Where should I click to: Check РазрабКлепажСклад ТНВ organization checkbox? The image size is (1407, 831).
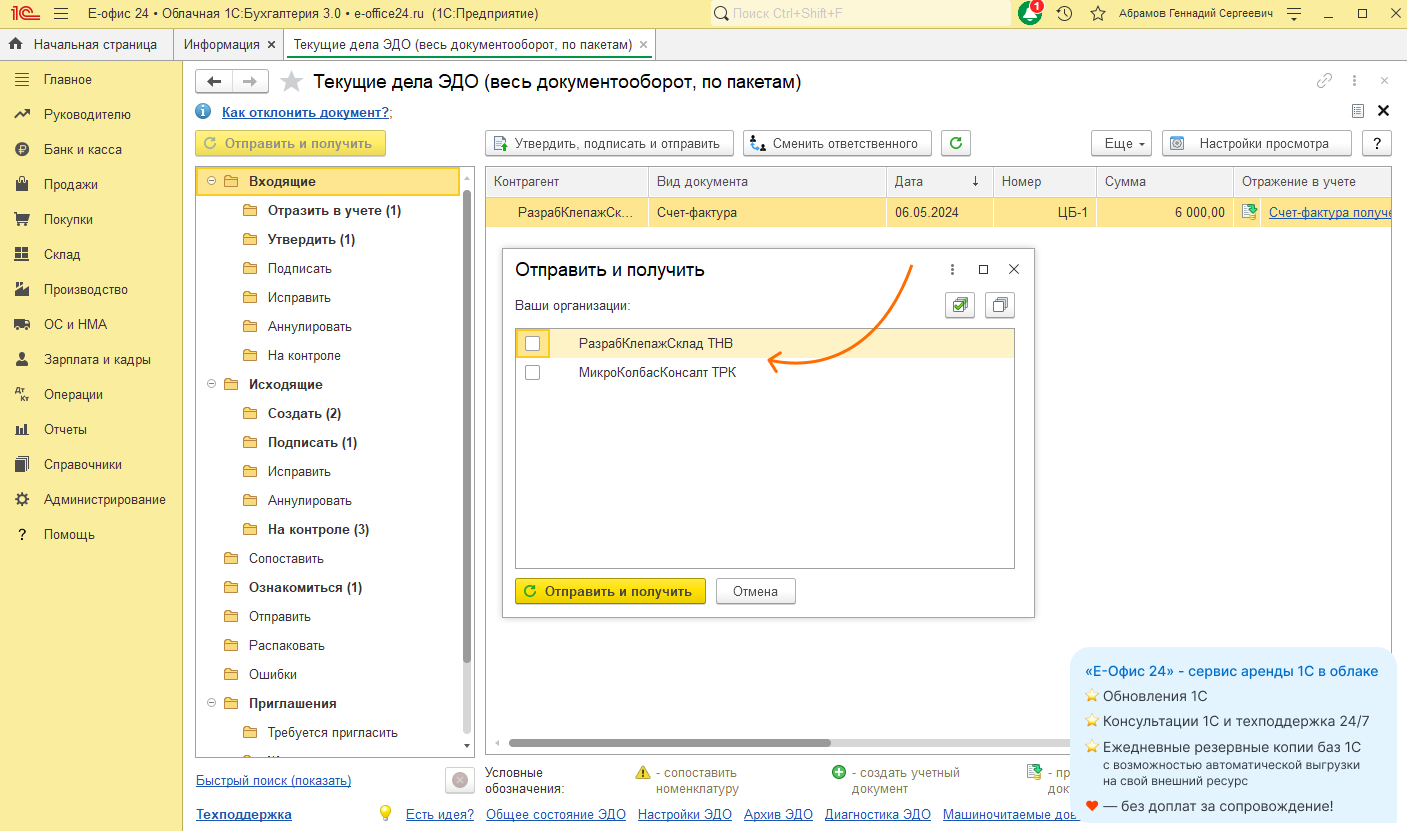tap(532, 343)
